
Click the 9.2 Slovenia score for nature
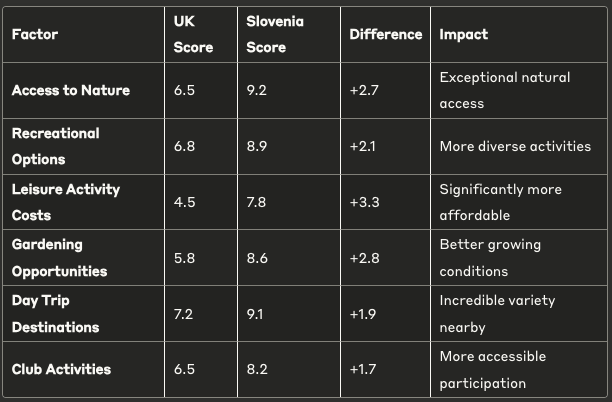[x=257, y=90]
